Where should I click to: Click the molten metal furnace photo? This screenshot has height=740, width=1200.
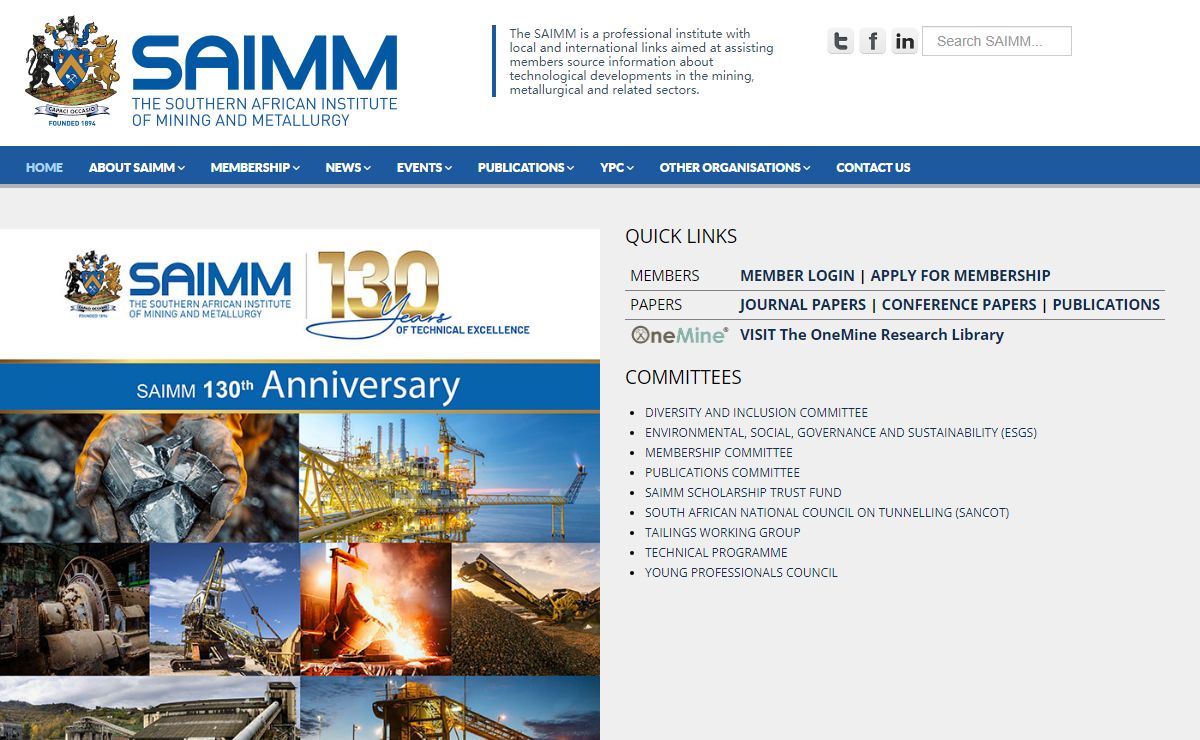[375, 609]
